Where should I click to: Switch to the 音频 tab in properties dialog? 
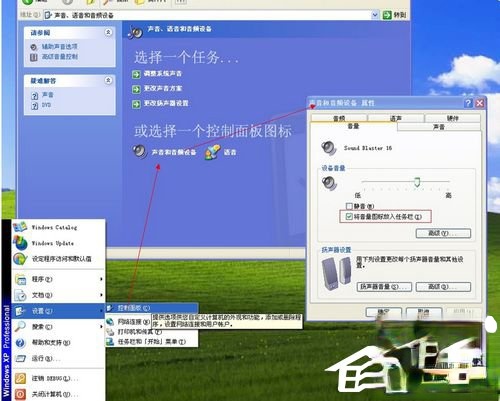tap(339, 118)
